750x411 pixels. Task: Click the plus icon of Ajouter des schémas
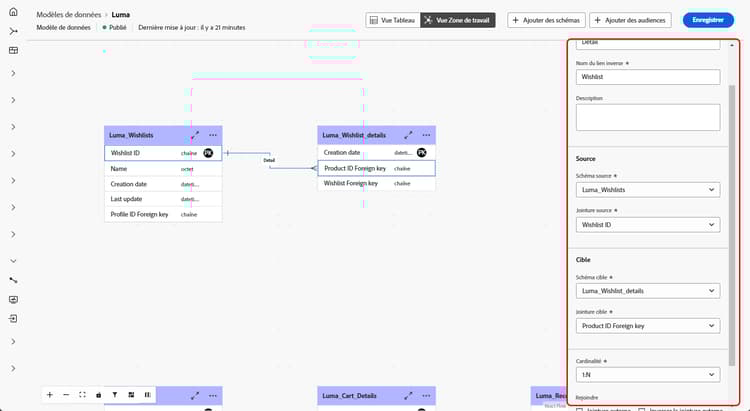pyautogui.click(x=516, y=20)
